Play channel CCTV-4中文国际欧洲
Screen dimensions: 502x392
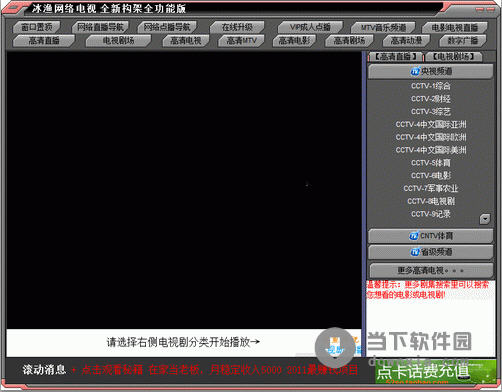431,137
